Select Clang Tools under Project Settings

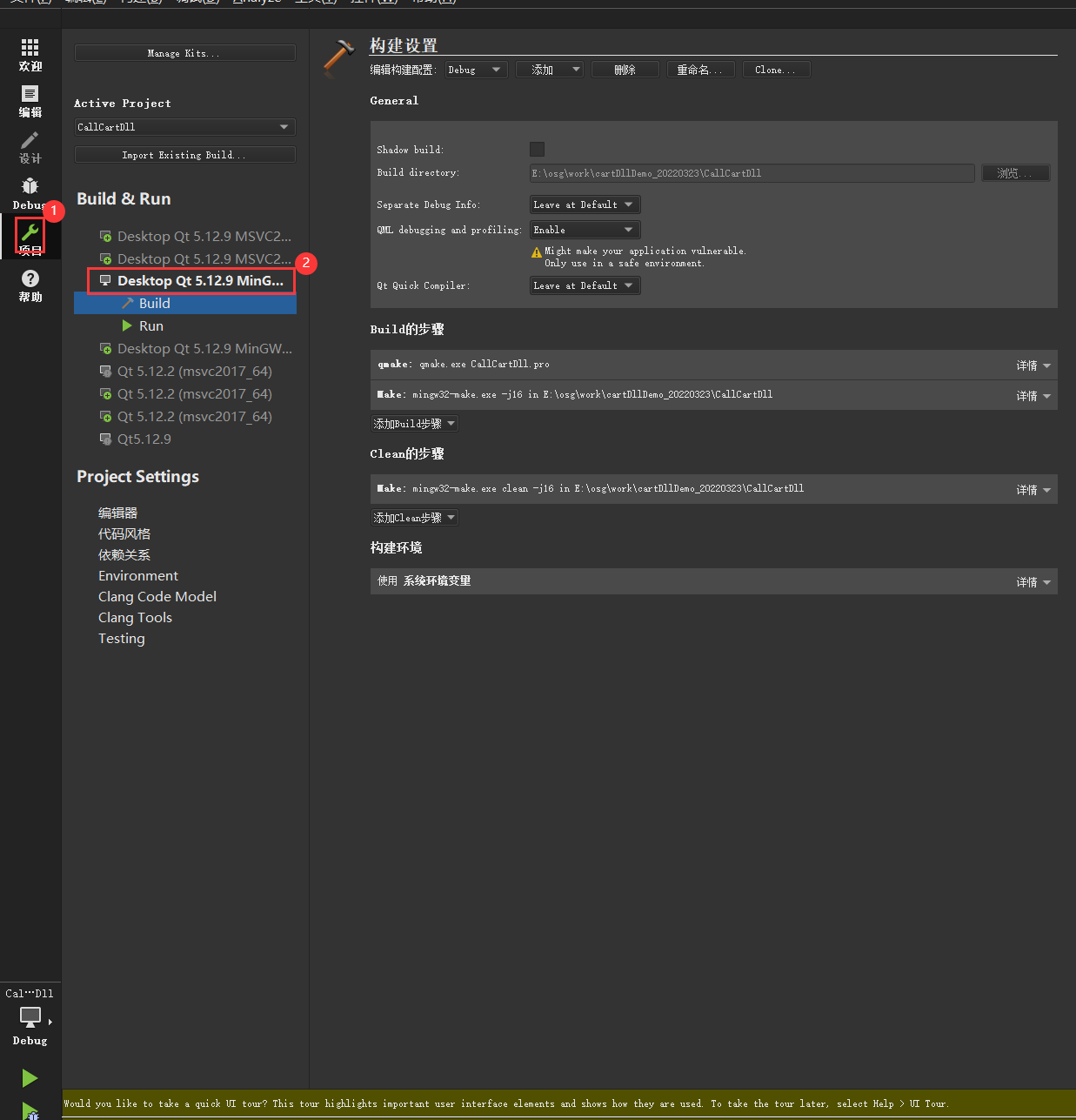(135, 617)
